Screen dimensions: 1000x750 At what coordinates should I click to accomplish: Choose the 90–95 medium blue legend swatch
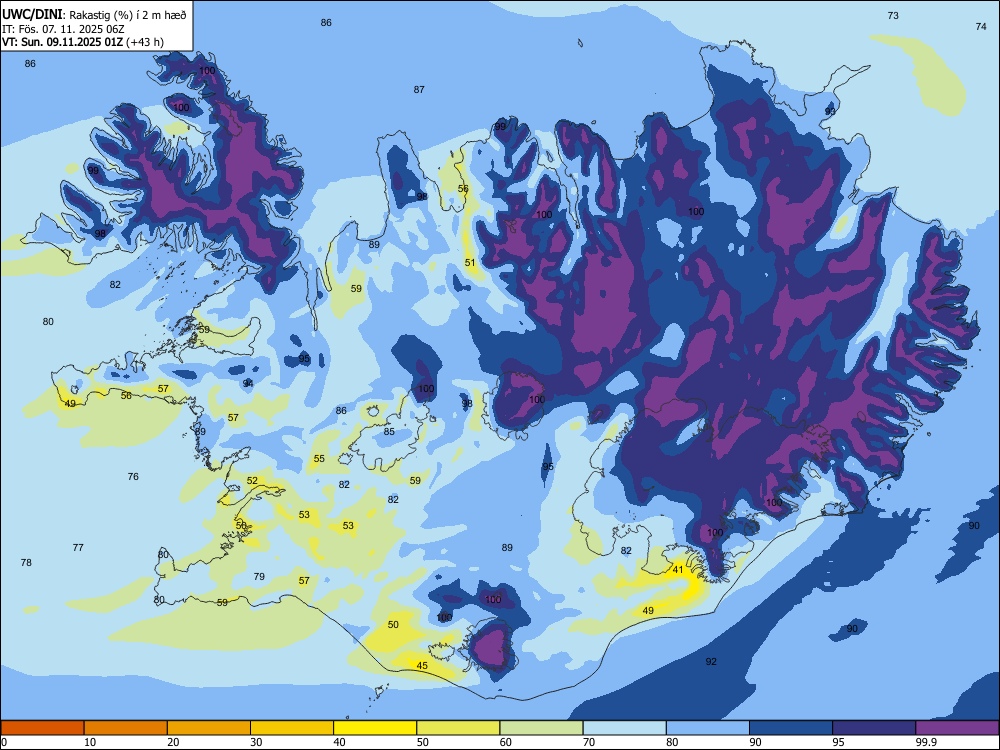[791, 728]
